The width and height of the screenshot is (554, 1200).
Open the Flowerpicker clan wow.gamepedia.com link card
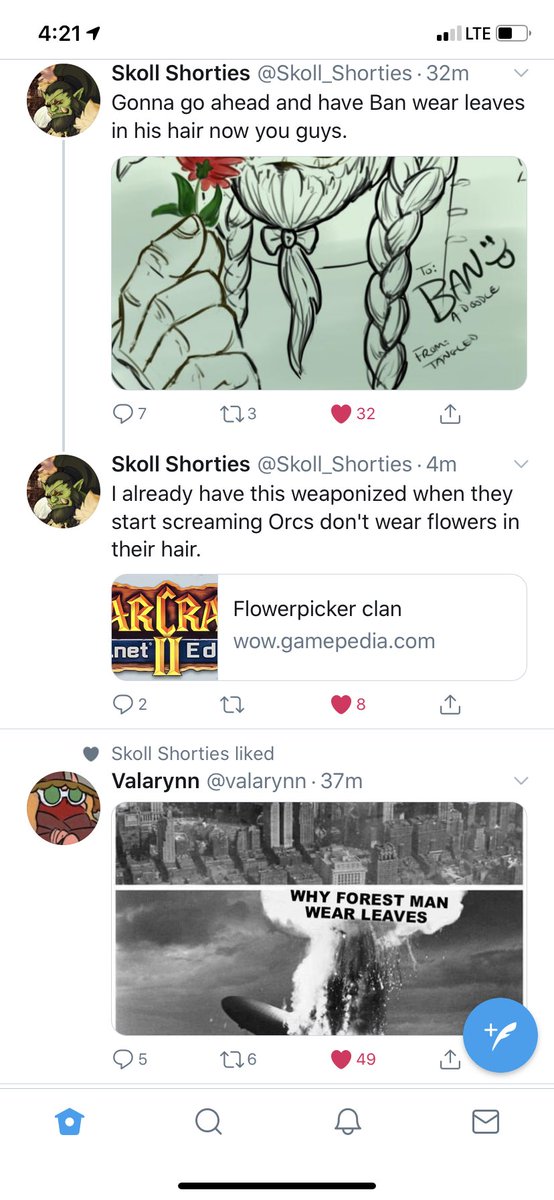click(319, 627)
